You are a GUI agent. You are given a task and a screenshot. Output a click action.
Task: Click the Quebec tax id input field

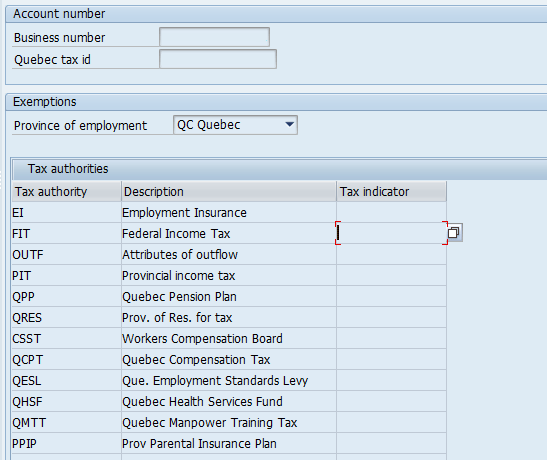218,59
